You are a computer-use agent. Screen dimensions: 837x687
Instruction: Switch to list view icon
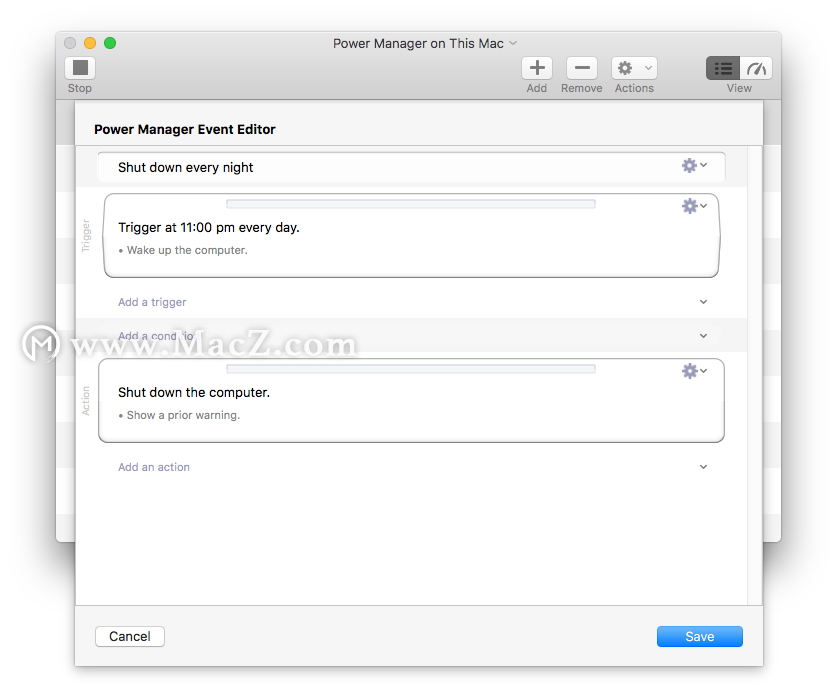pyautogui.click(x=723, y=68)
